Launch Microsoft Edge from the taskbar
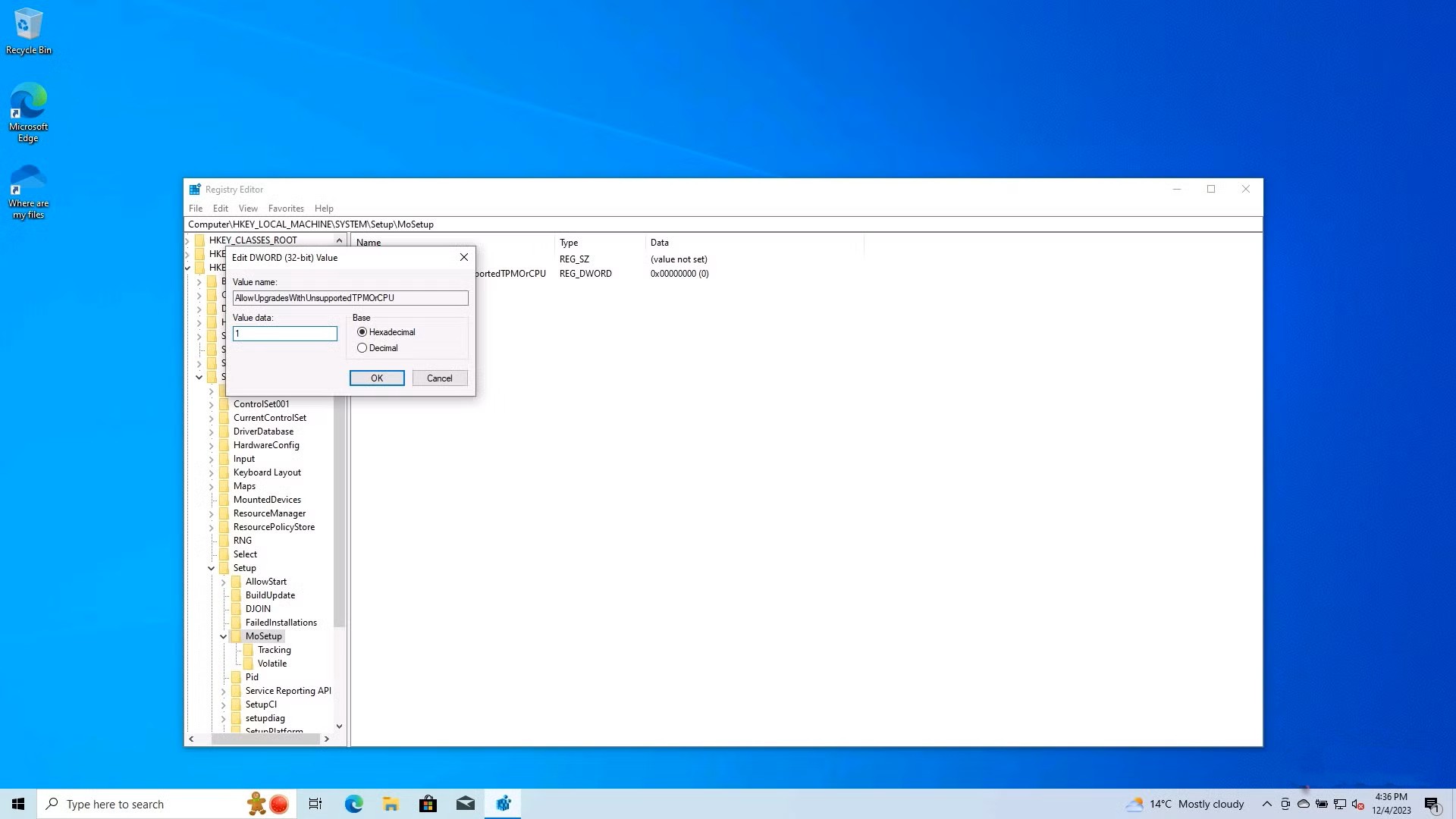1456x819 pixels. 353,803
